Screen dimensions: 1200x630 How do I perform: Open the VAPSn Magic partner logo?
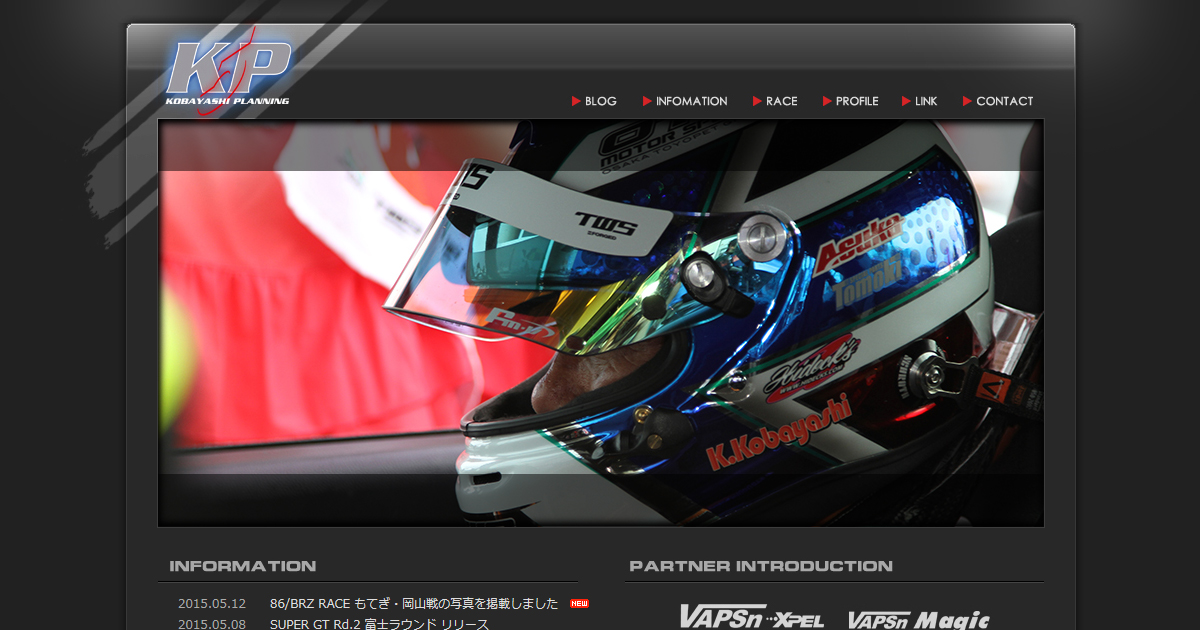(x=919, y=619)
